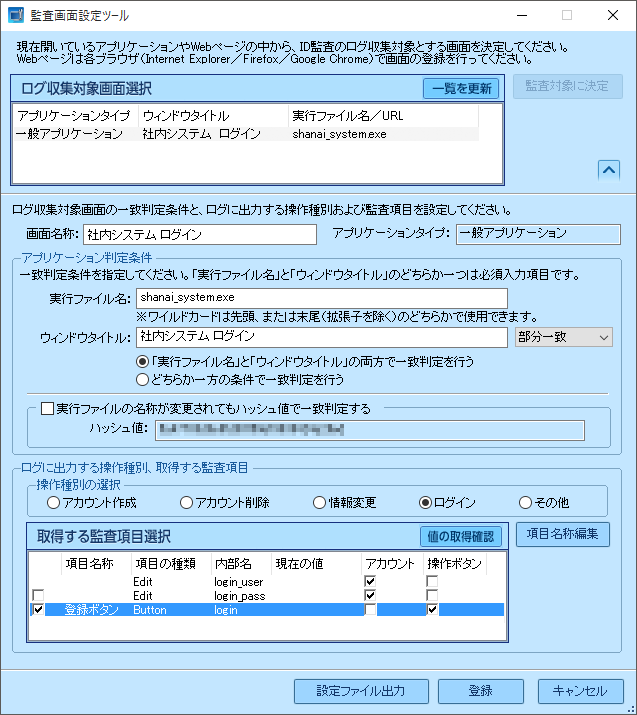Click the アカウント column header
The image size is (637, 715).
pos(392,564)
